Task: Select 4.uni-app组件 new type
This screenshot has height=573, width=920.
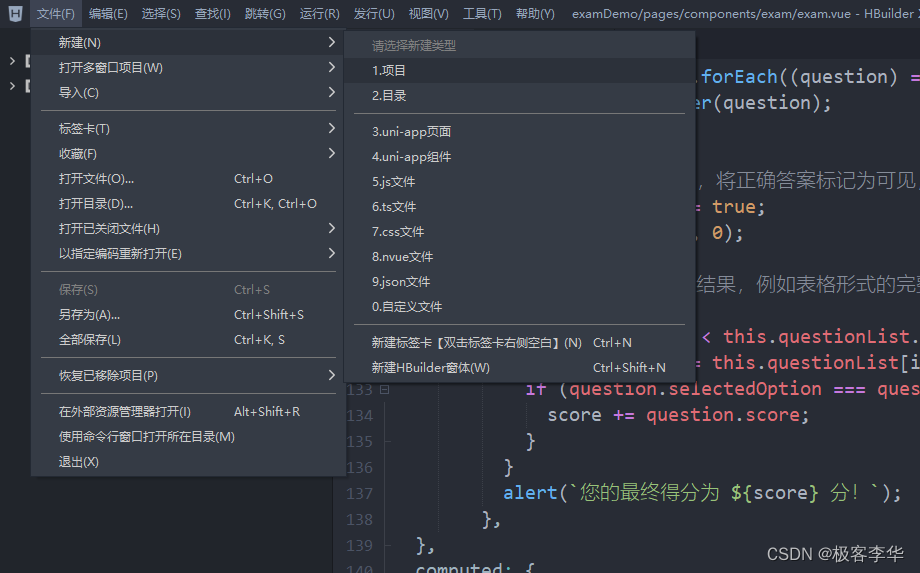Action: tap(519, 157)
